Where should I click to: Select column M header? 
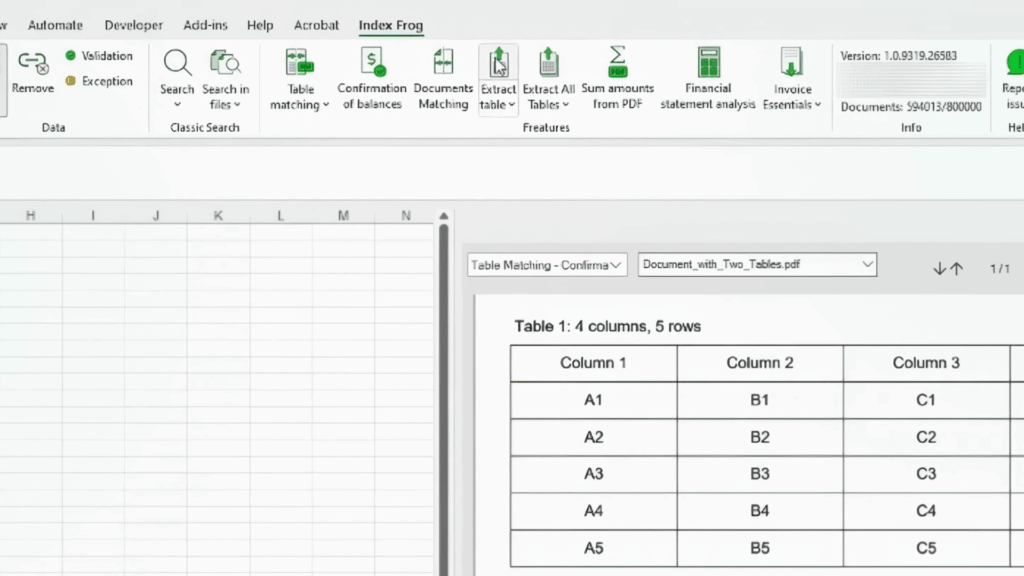[344, 216]
